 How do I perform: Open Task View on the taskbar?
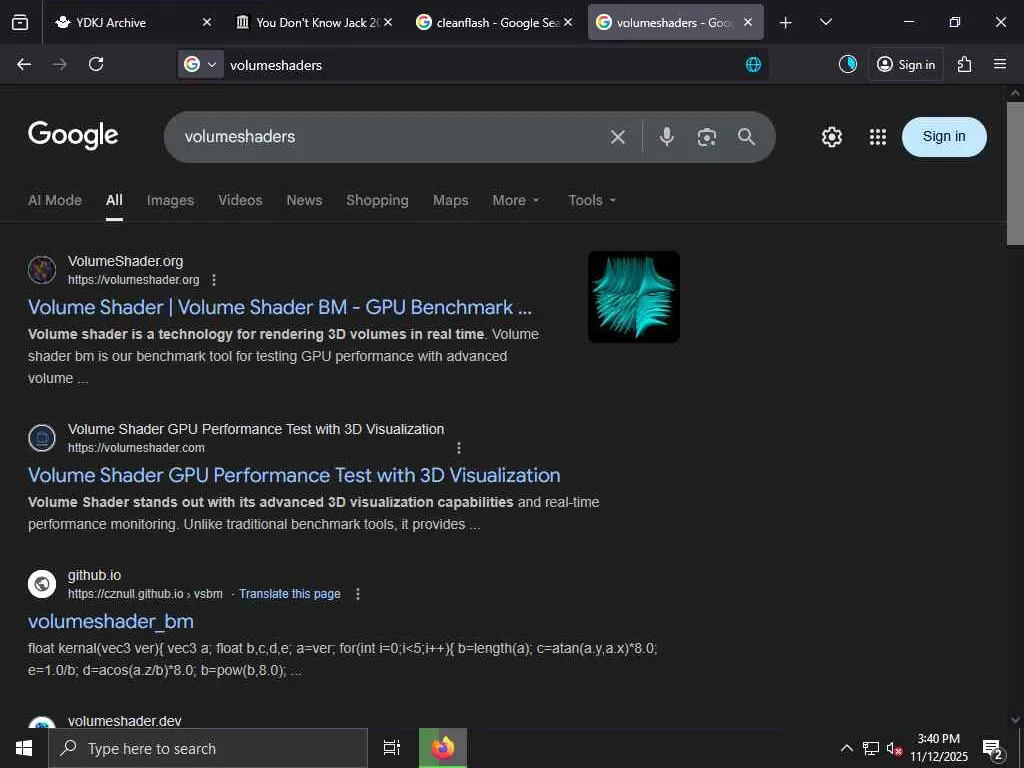[x=391, y=748]
